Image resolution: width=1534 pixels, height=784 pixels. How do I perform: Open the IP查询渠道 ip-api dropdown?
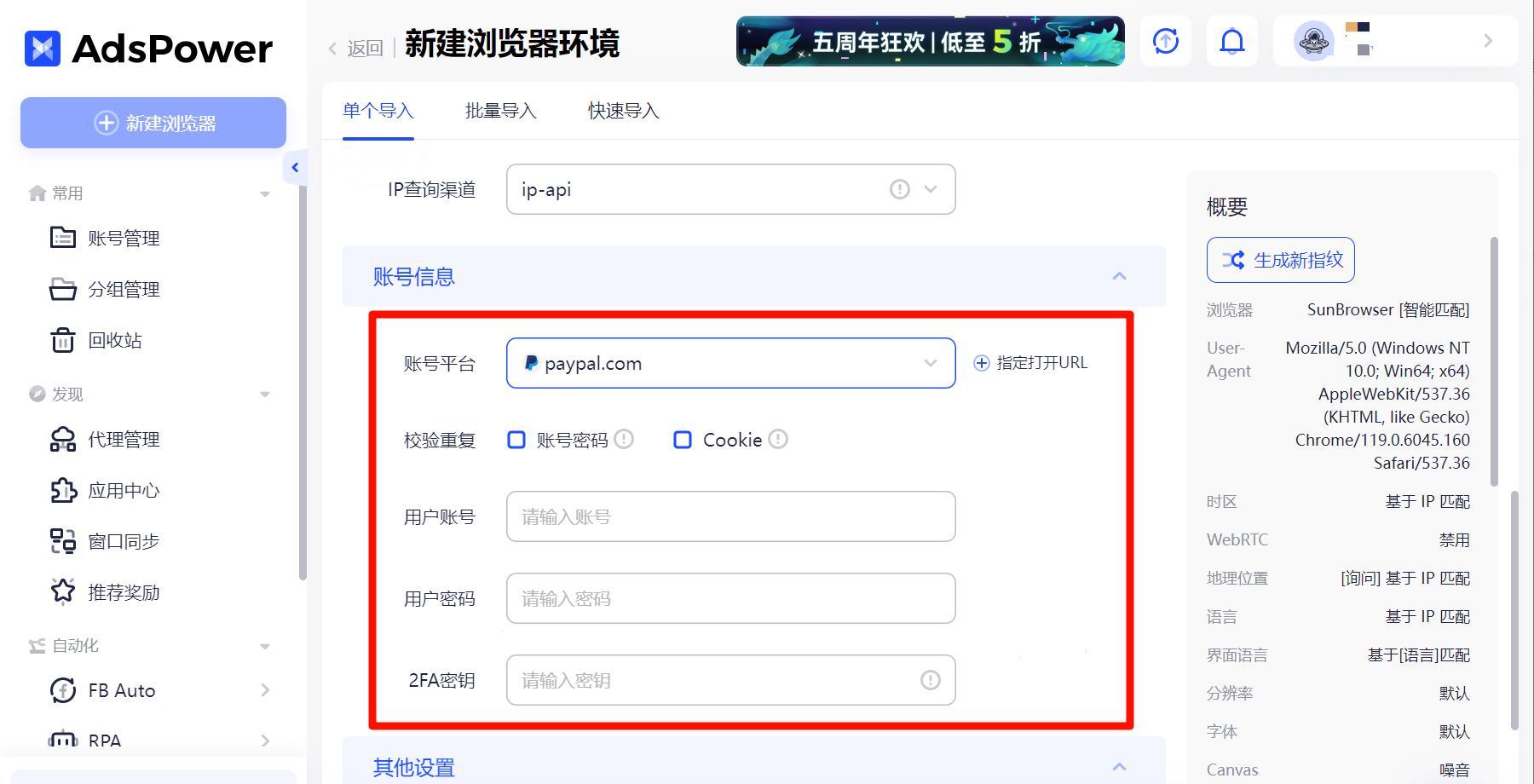(x=730, y=189)
